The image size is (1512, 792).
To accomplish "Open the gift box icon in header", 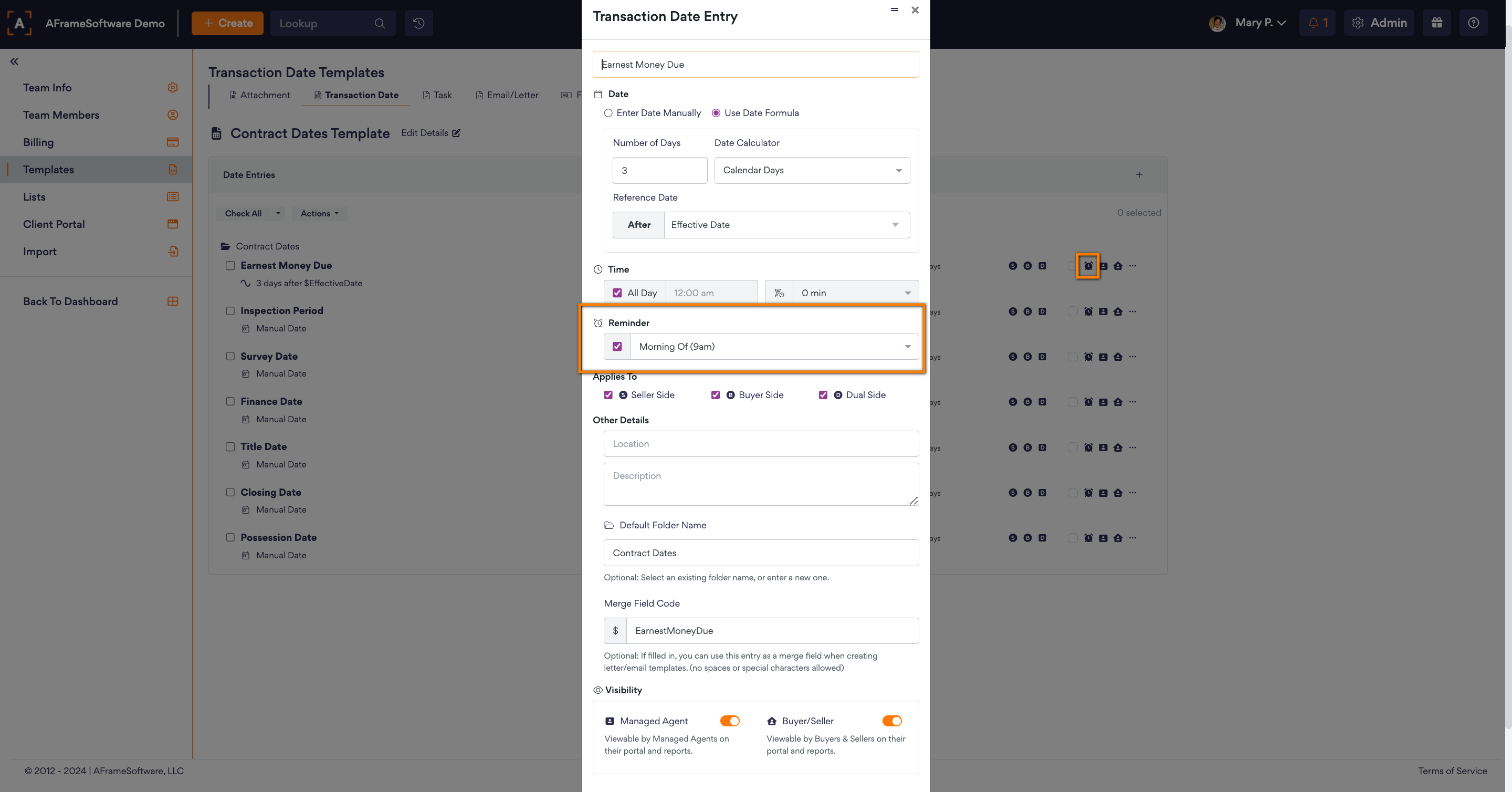I will (x=1436, y=23).
